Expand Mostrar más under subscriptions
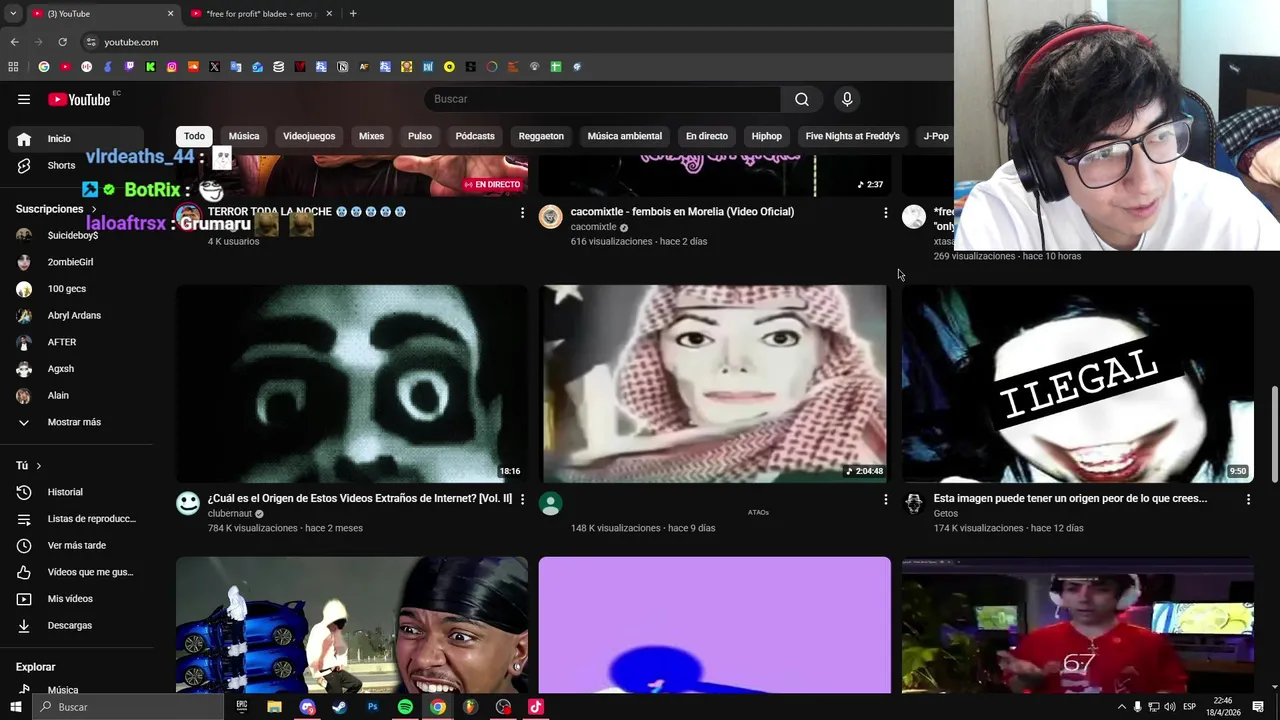Screen dimensions: 1280x720 76,422
